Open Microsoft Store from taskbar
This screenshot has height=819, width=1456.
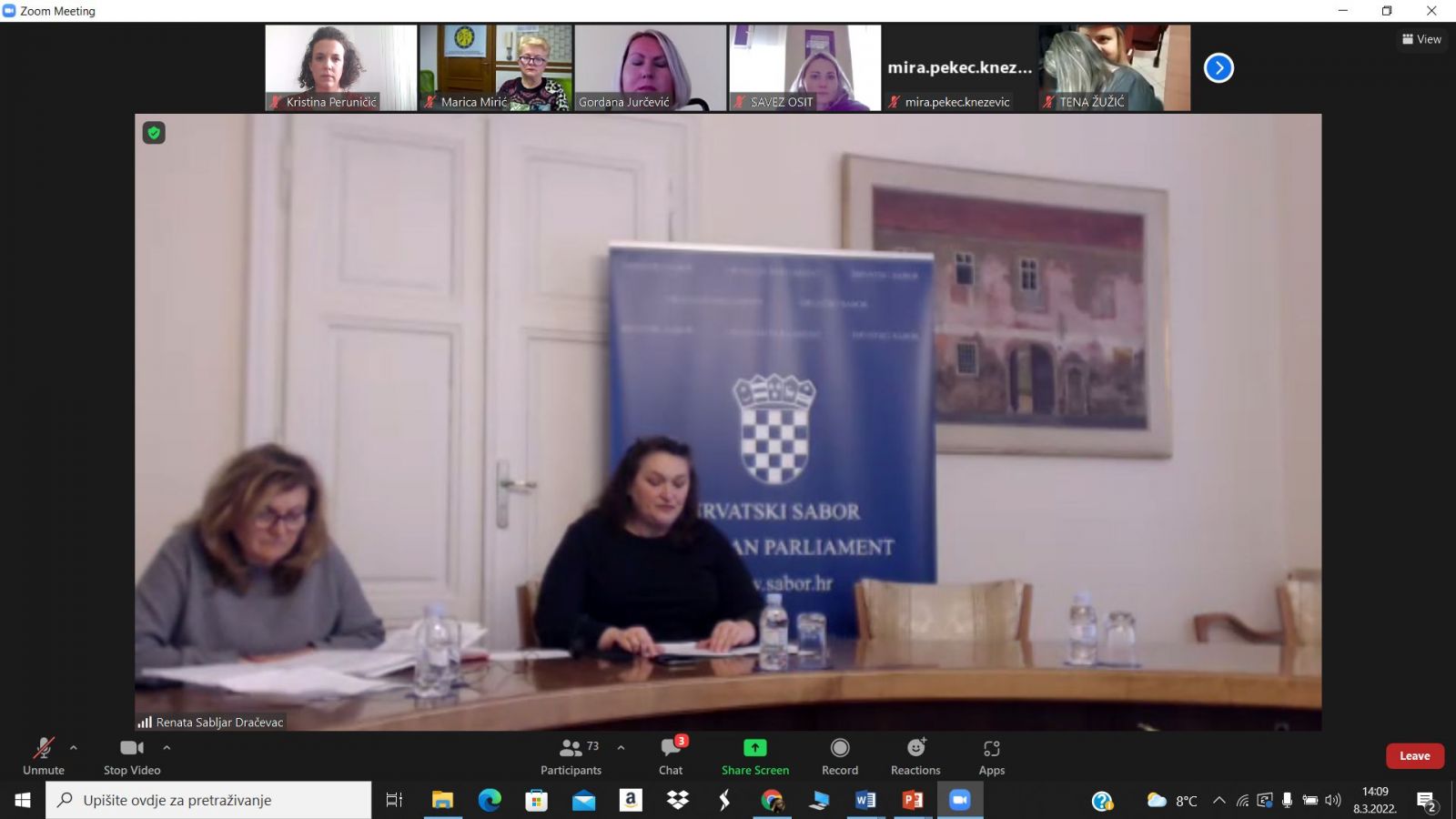(x=536, y=800)
